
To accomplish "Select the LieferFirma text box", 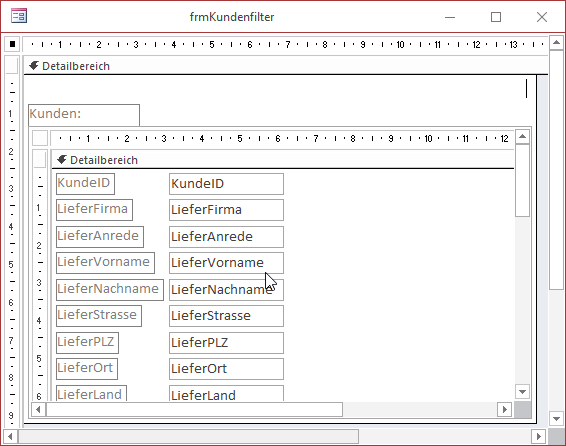I will (226, 210).
